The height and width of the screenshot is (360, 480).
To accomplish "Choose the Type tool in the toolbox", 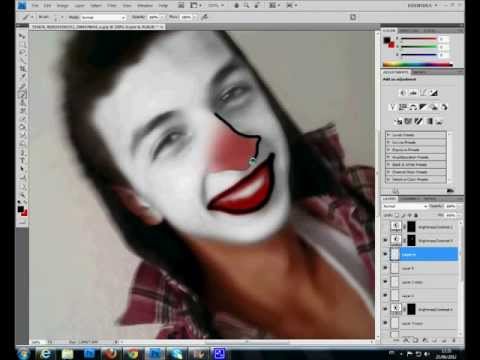I will point(23,160).
